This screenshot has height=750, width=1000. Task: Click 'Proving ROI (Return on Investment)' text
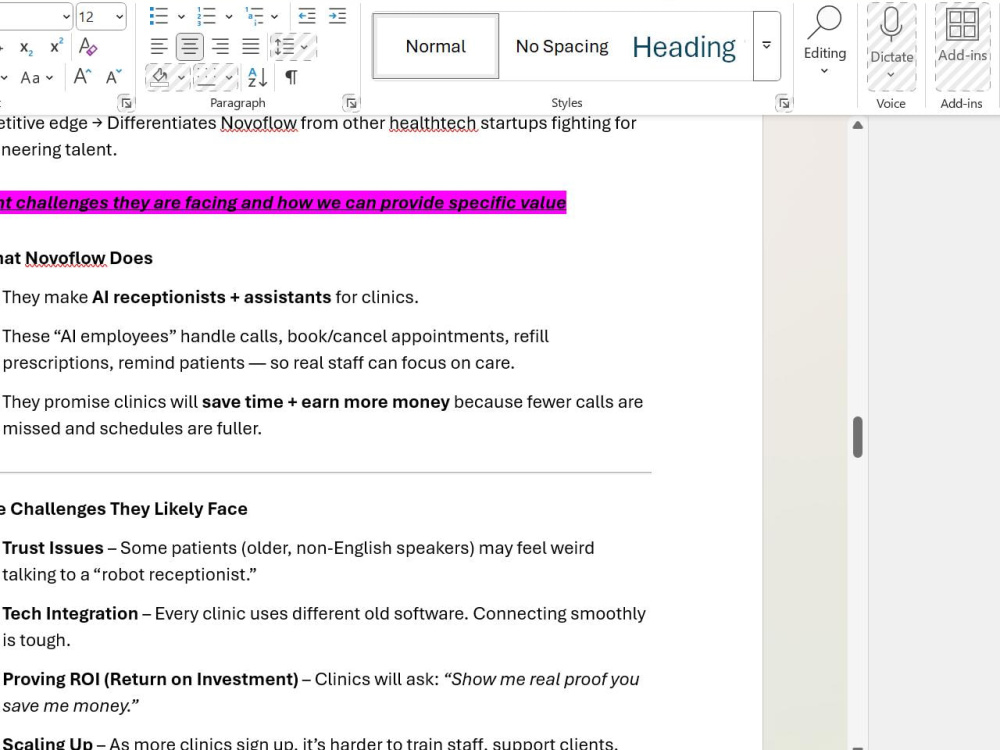(151, 679)
